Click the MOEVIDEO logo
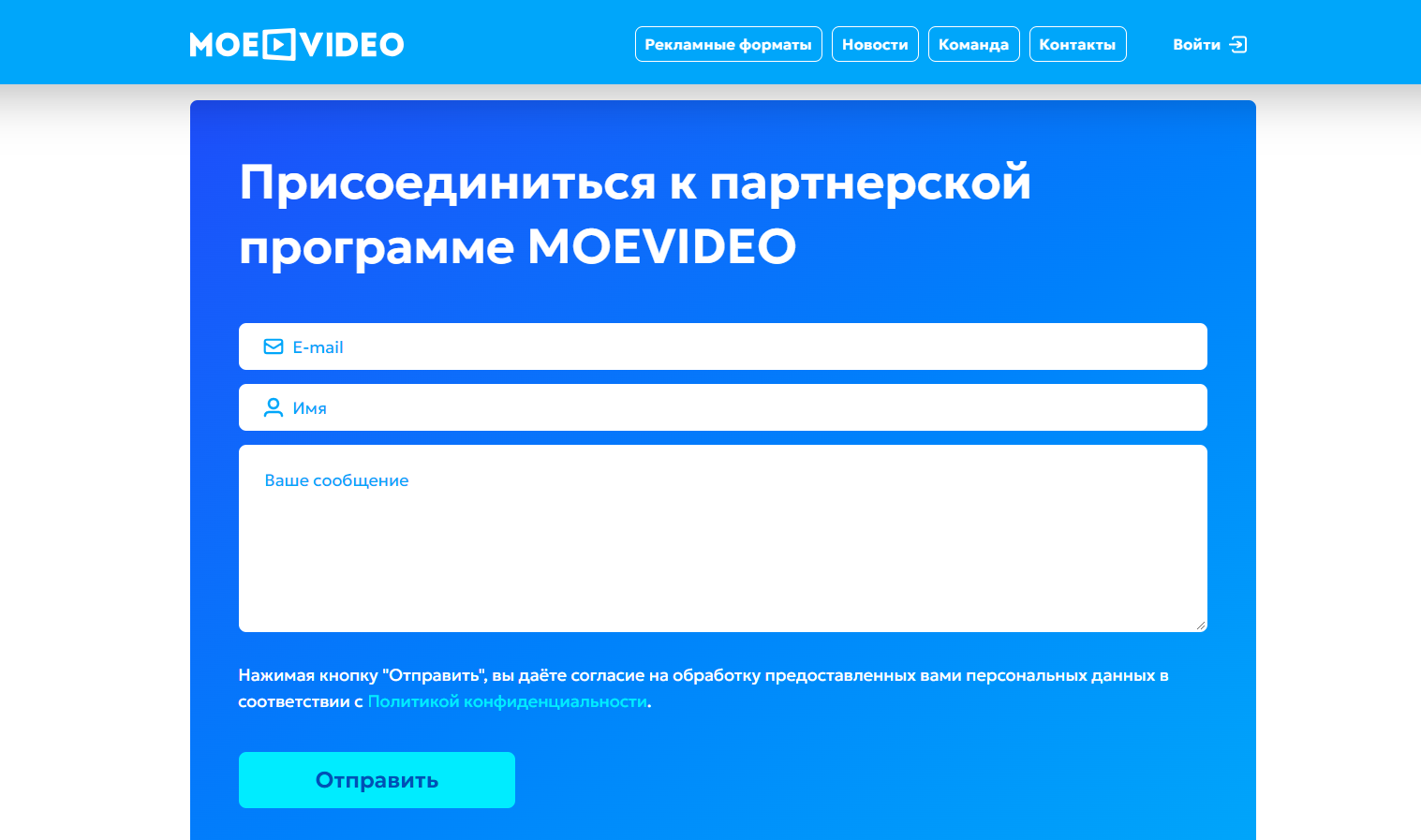The image size is (1421, 840). coord(297,44)
